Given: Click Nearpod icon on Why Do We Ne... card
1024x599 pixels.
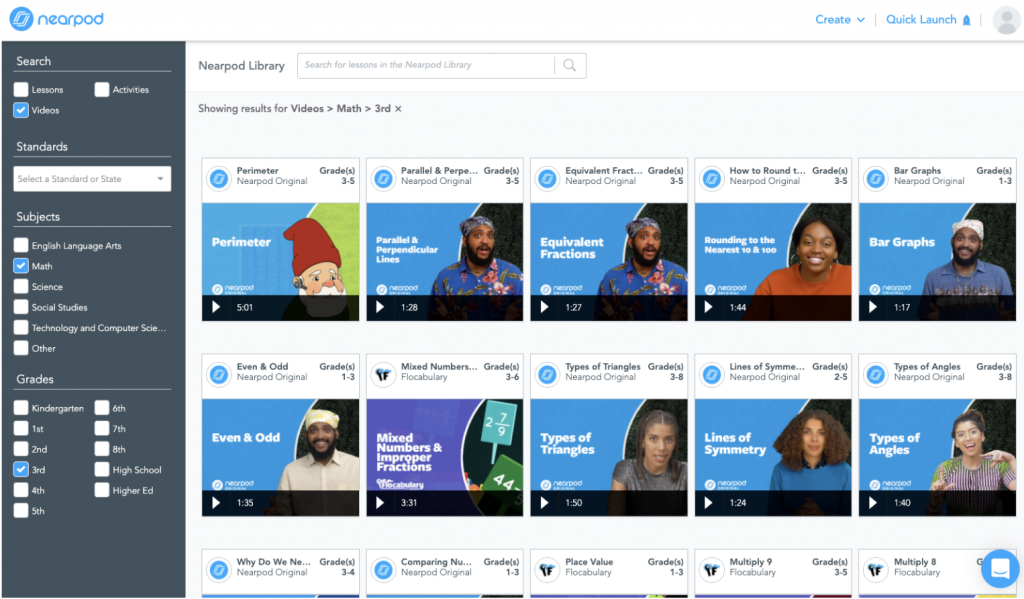Looking at the screenshot, I should 219,570.
